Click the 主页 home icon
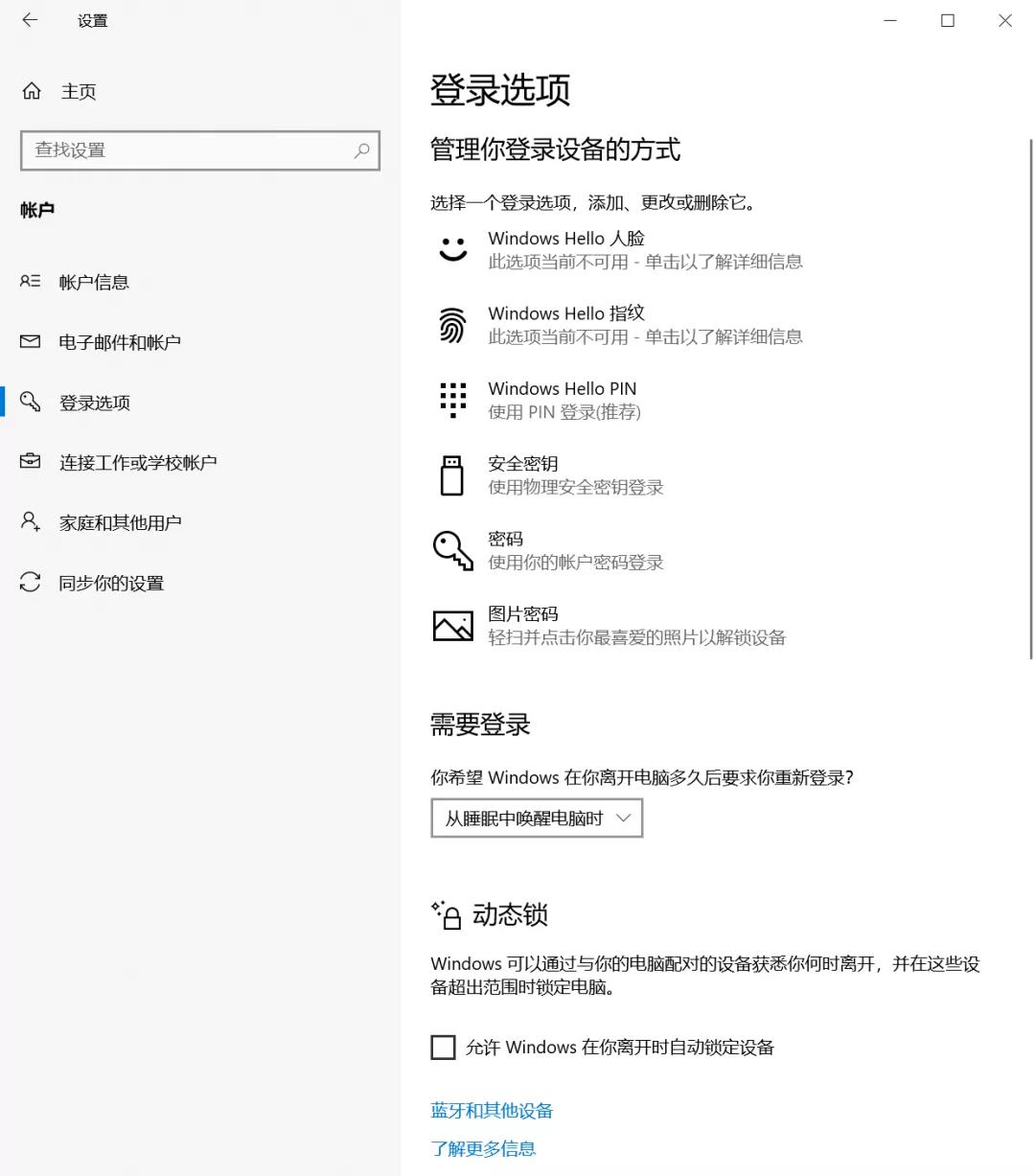 tap(30, 90)
